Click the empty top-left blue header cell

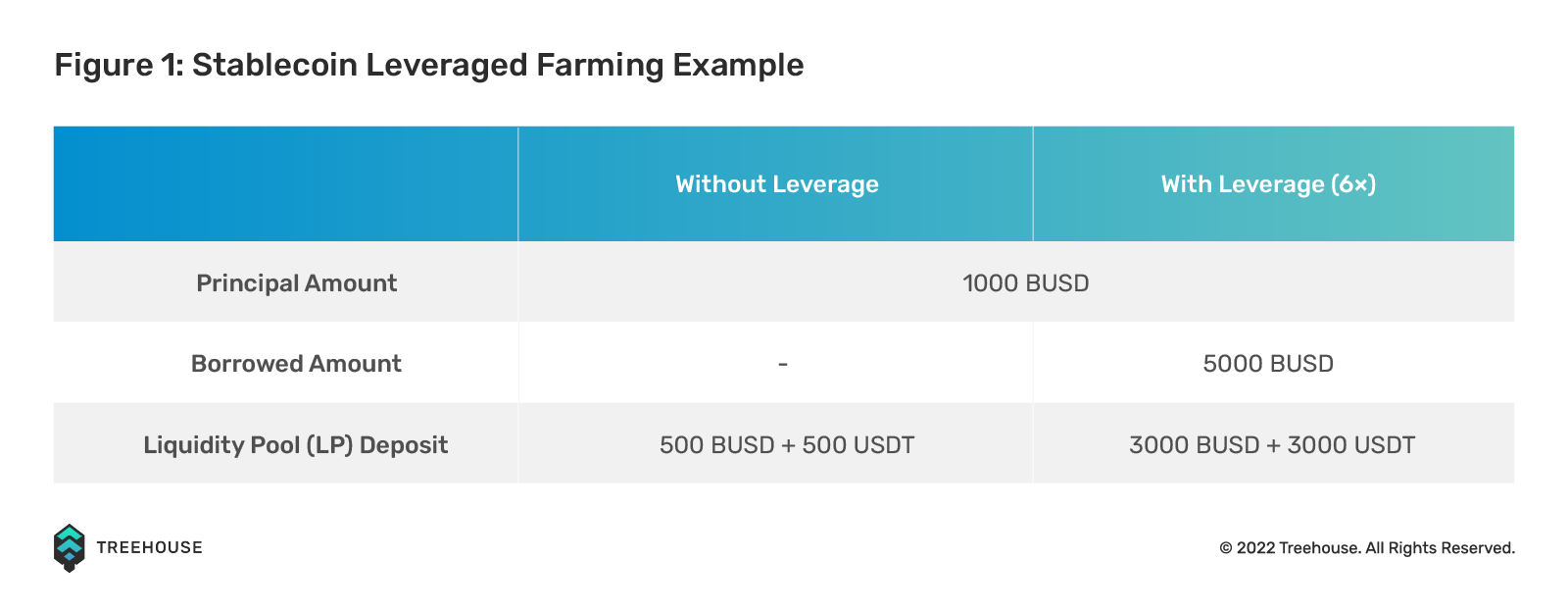click(x=286, y=183)
